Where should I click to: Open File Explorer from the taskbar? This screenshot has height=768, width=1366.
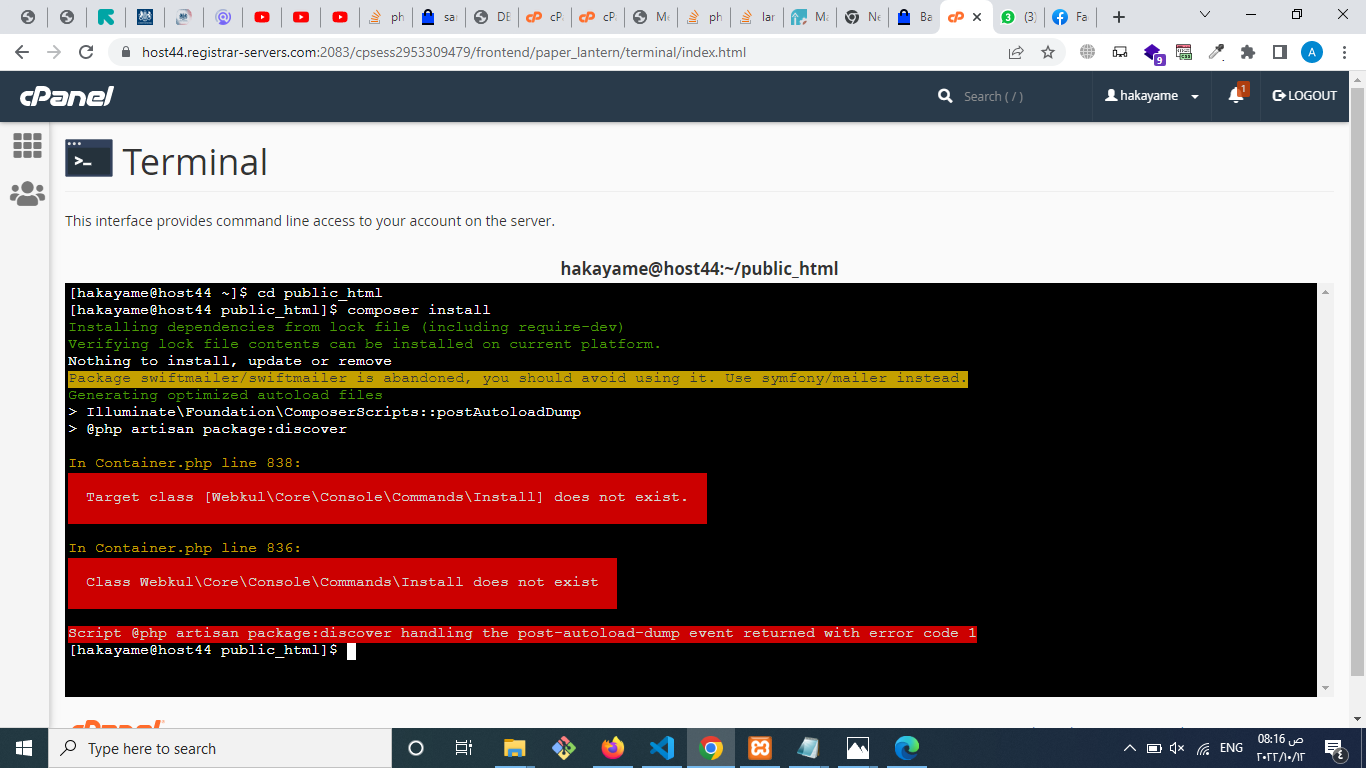pos(514,748)
